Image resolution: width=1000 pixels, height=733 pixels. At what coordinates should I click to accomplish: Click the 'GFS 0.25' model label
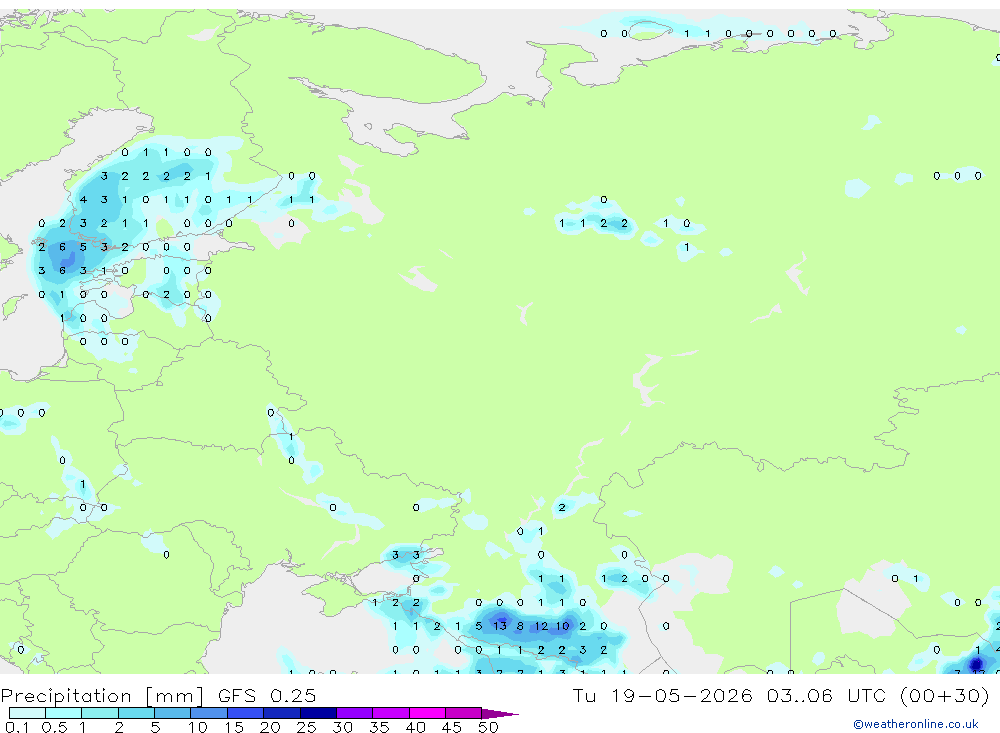point(267,695)
